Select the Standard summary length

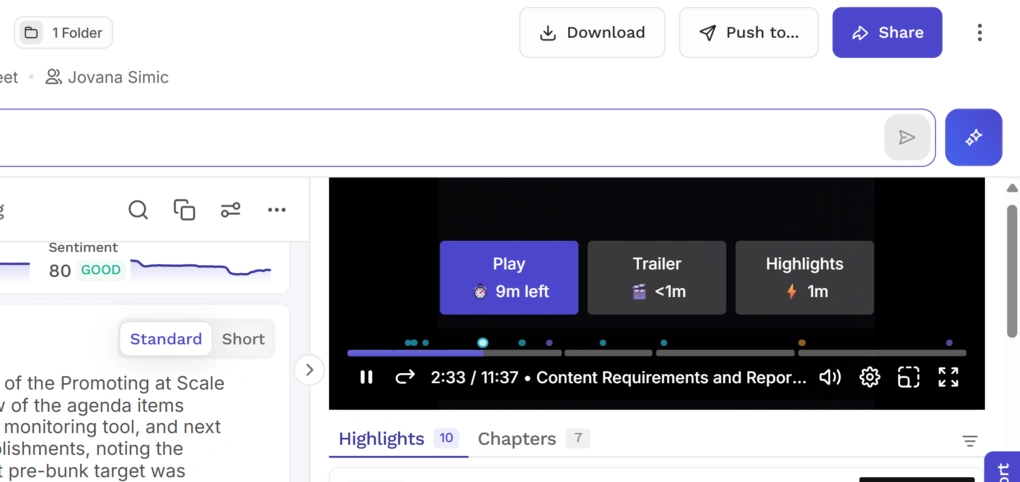(x=166, y=339)
